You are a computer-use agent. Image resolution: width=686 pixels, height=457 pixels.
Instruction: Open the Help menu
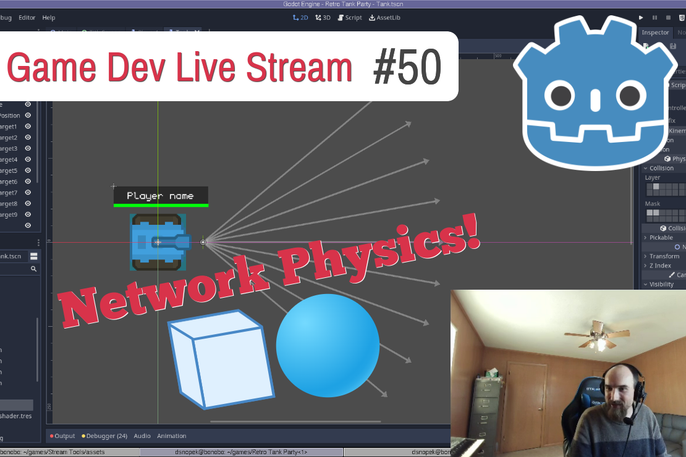[49, 18]
